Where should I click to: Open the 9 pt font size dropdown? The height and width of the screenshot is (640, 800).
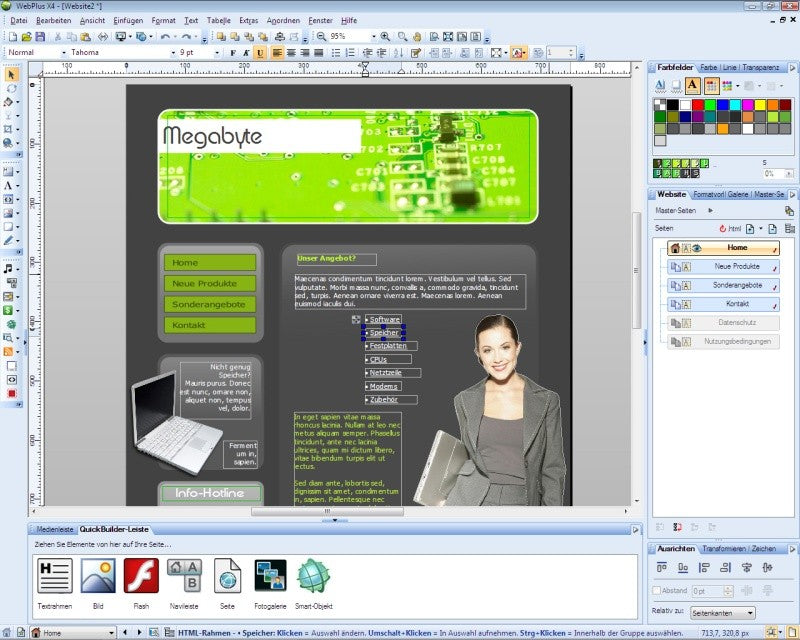point(217,53)
